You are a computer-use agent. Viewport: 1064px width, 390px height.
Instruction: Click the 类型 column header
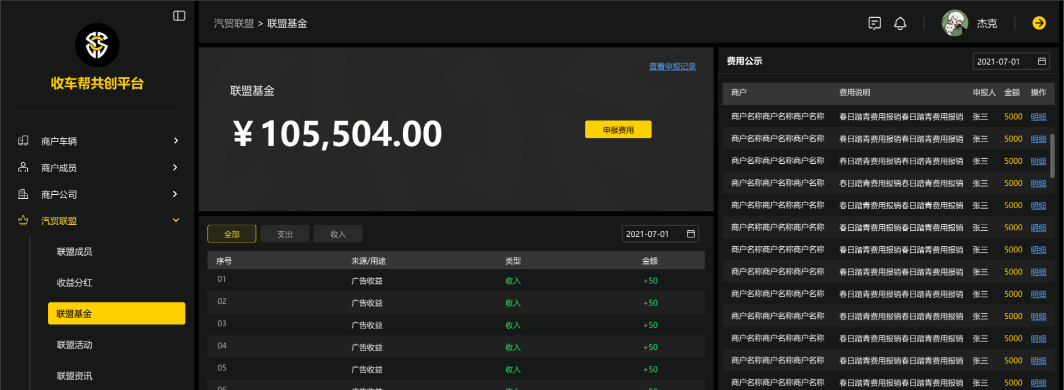pyautogui.click(x=513, y=260)
